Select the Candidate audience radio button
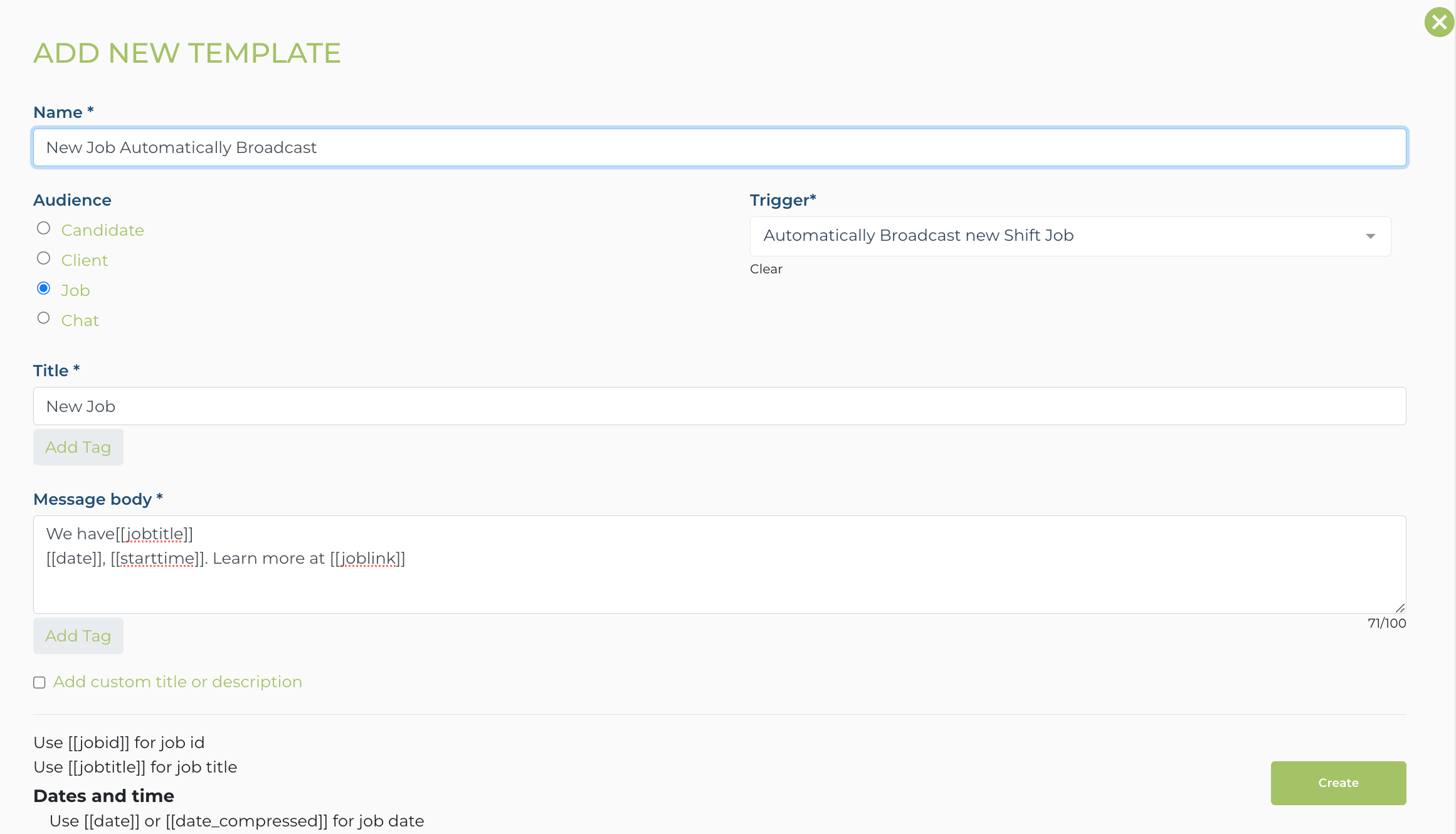This screenshot has width=1456, height=834. (x=43, y=228)
